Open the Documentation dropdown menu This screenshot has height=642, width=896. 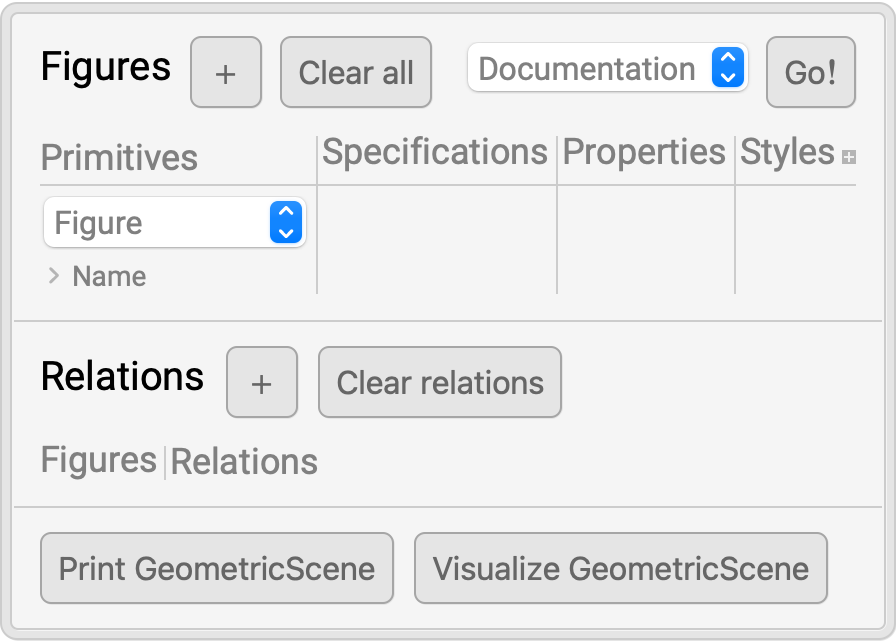pyautogui.click(x=607, y=69)
